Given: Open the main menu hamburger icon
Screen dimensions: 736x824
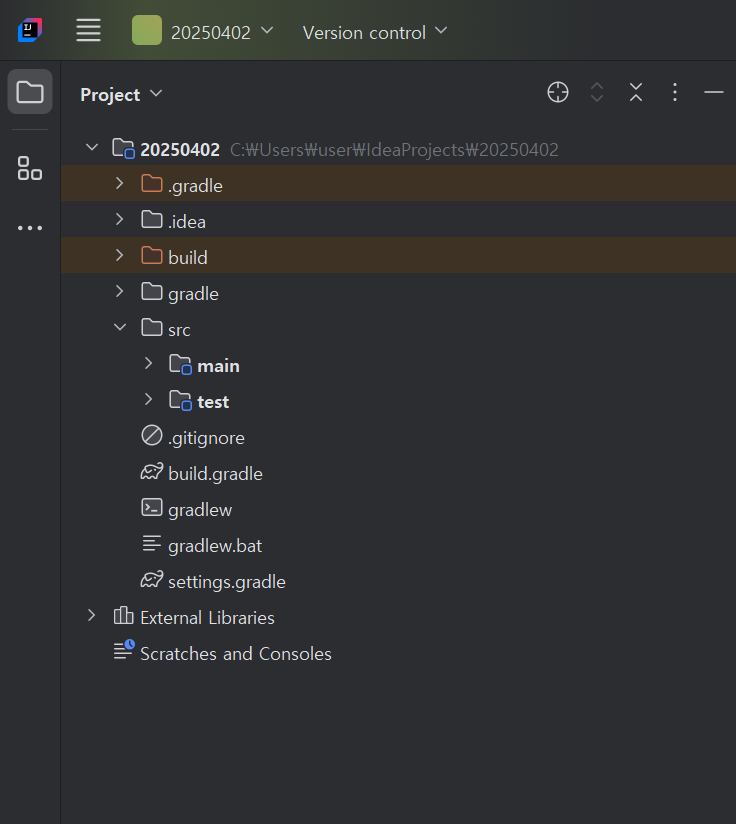Looking at the screenshot, I should pyautogui.click(x=89, y=31).
